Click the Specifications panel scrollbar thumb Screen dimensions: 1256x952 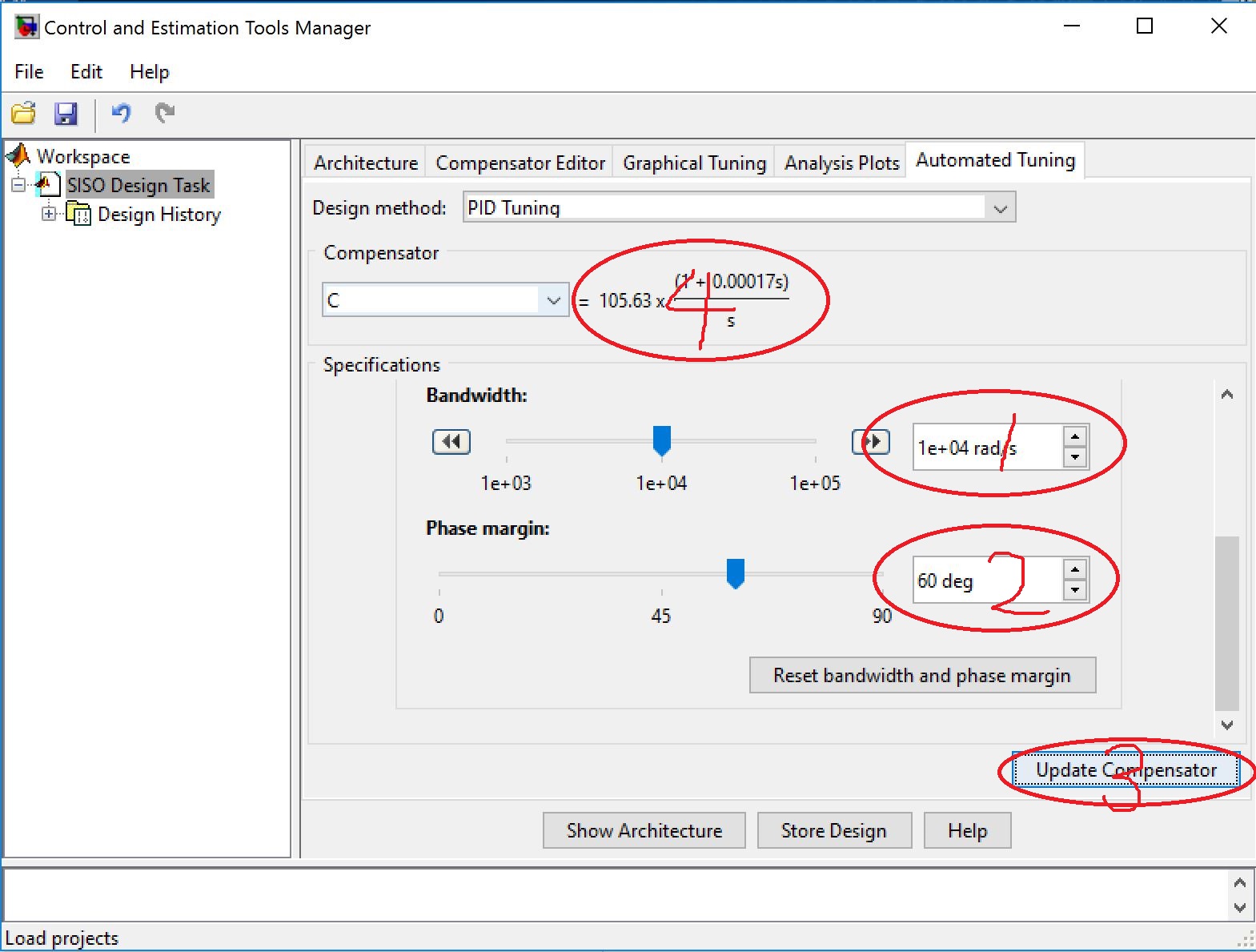1227,623
